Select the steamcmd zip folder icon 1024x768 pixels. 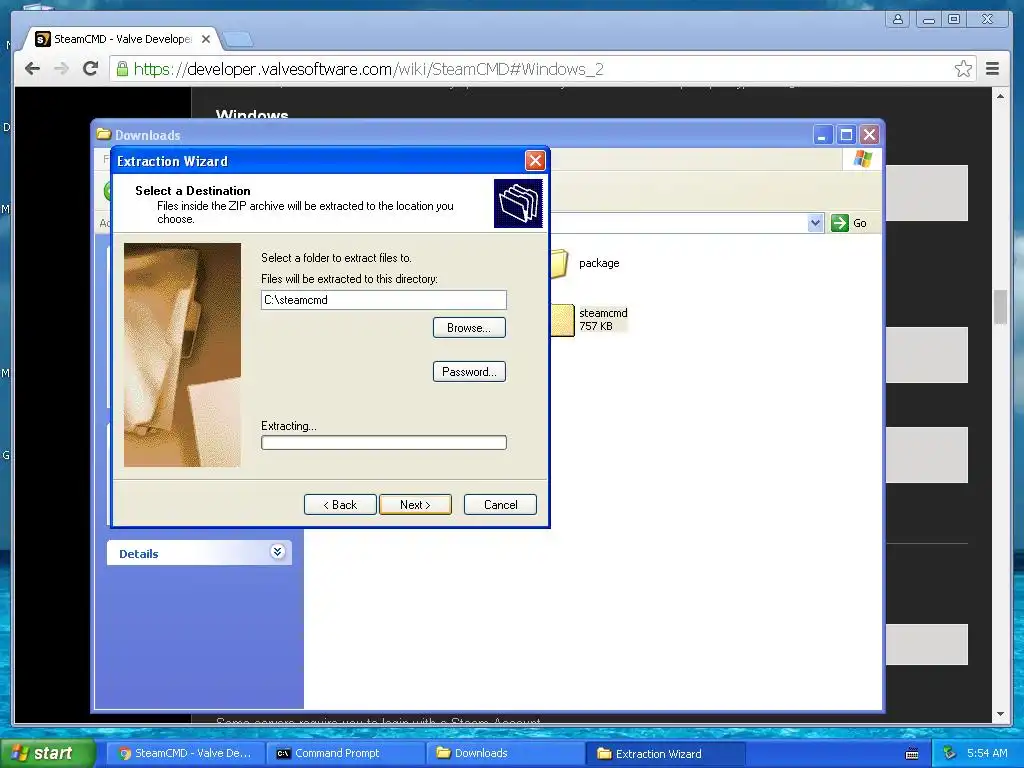tap(563, 320)
